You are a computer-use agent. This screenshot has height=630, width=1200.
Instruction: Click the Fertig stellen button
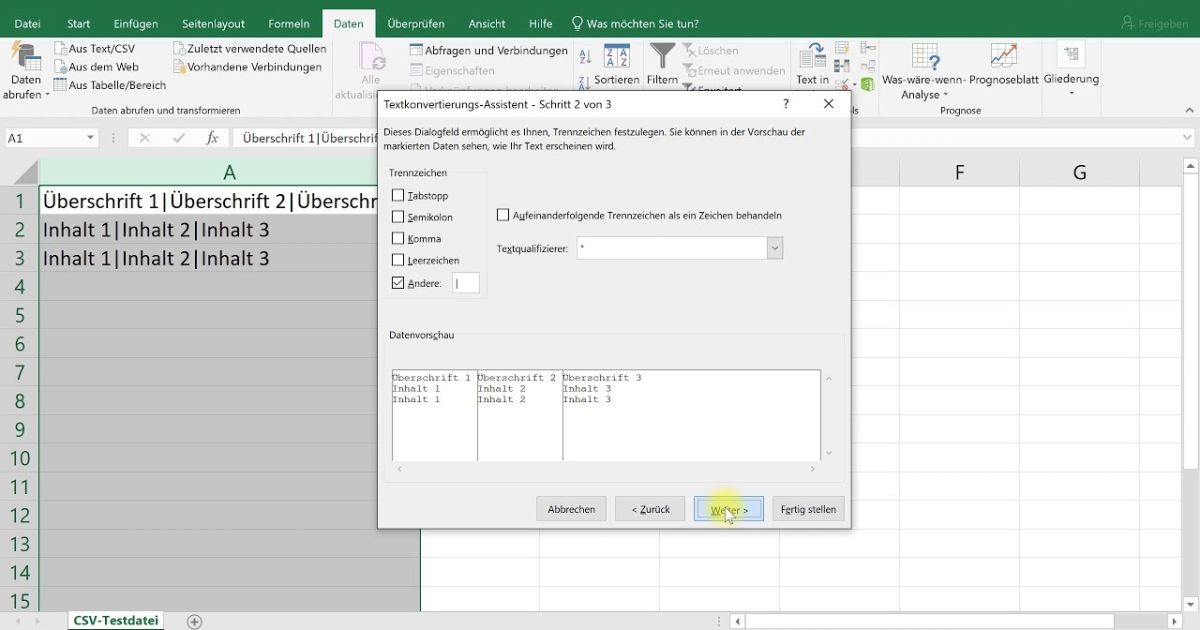point(808,509)
